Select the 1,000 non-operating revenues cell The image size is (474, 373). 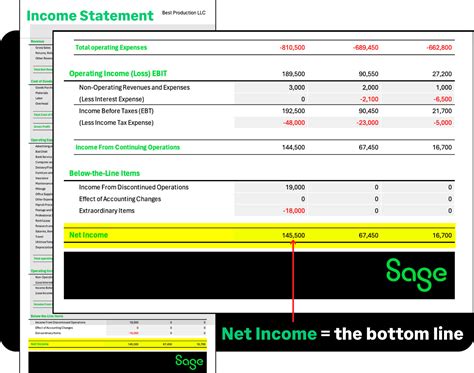click(x=417, y=88)
